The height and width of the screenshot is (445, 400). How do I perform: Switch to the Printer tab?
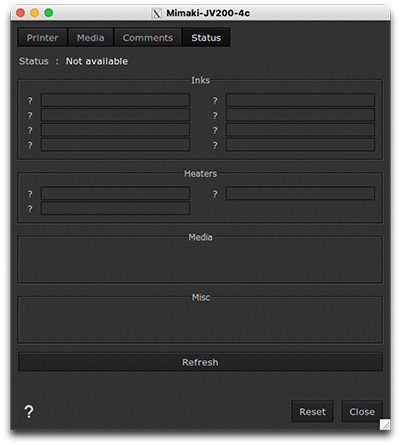43,38
